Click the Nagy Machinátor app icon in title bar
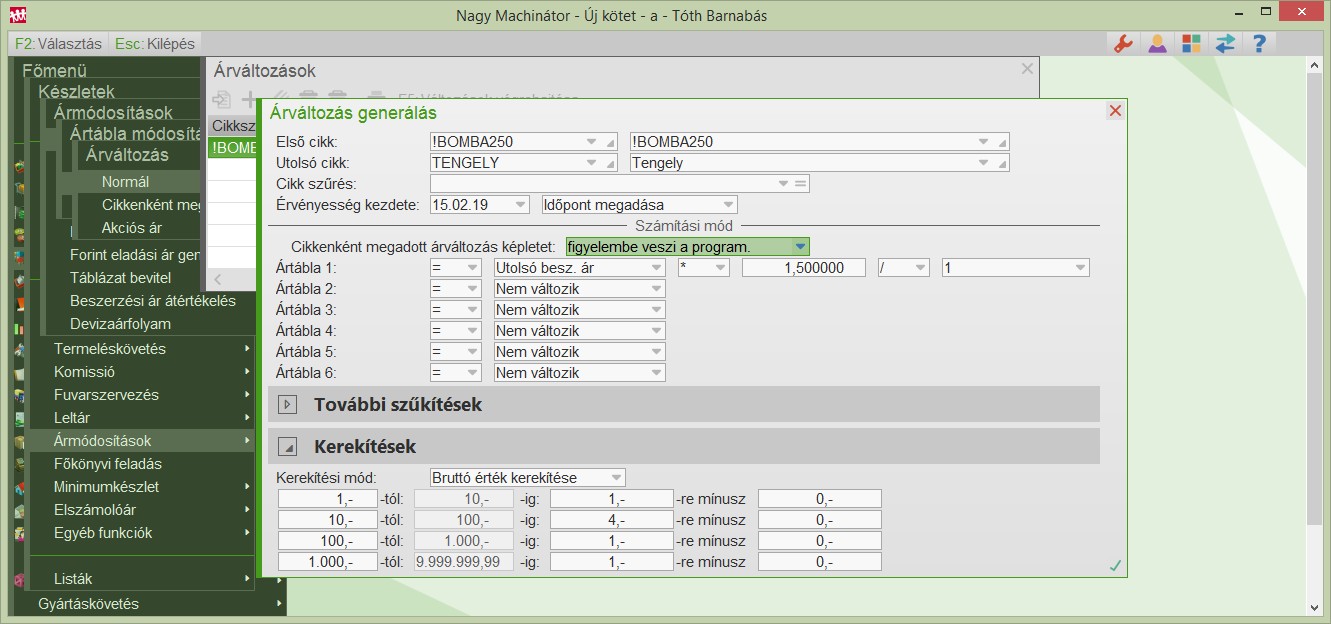This screenshot has height=624, width=1331. click(18, 15)
